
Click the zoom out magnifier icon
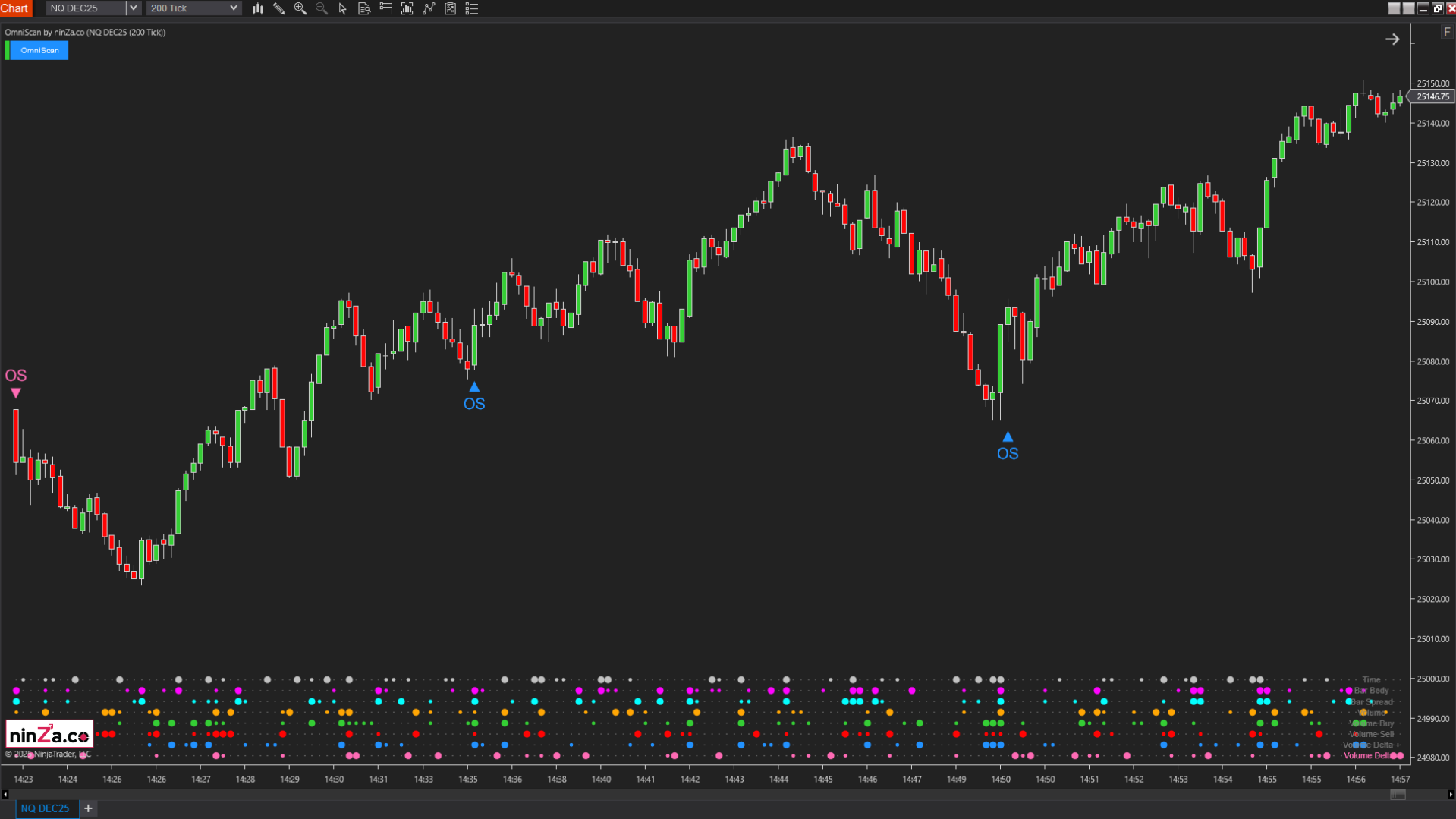tap(321, 8)
